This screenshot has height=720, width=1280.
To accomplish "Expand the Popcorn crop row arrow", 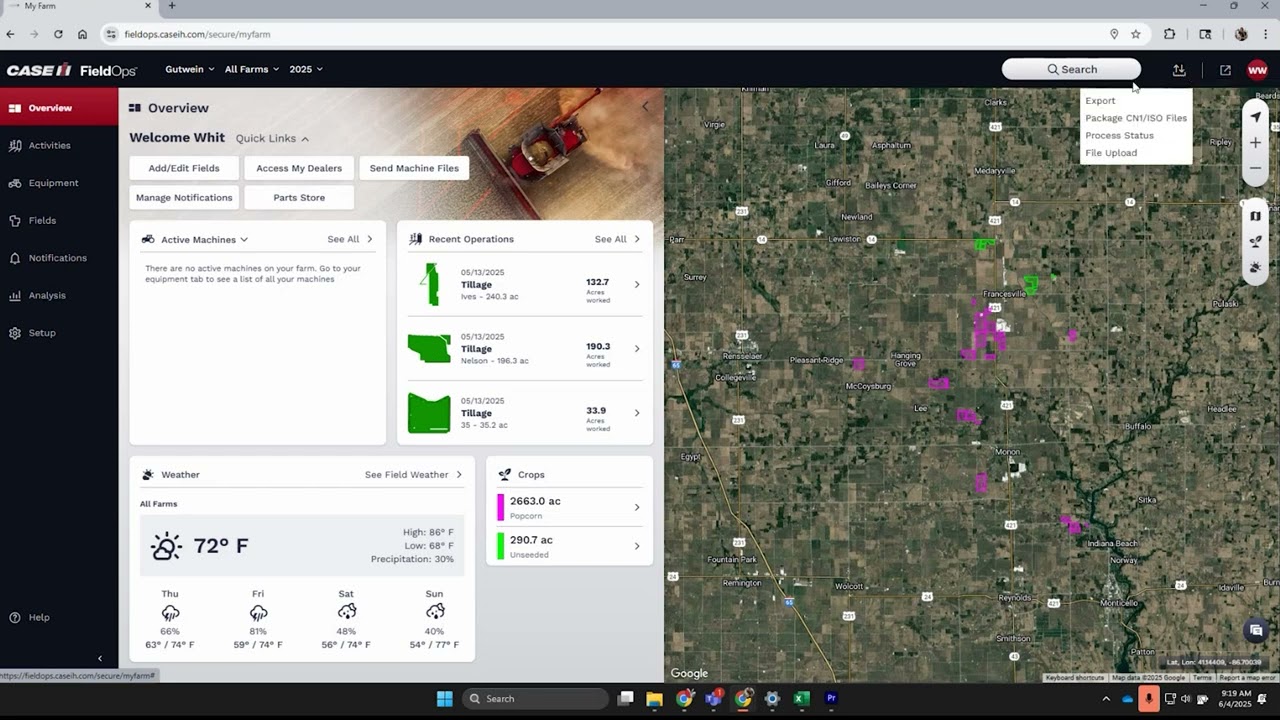I will coord(637,507).
